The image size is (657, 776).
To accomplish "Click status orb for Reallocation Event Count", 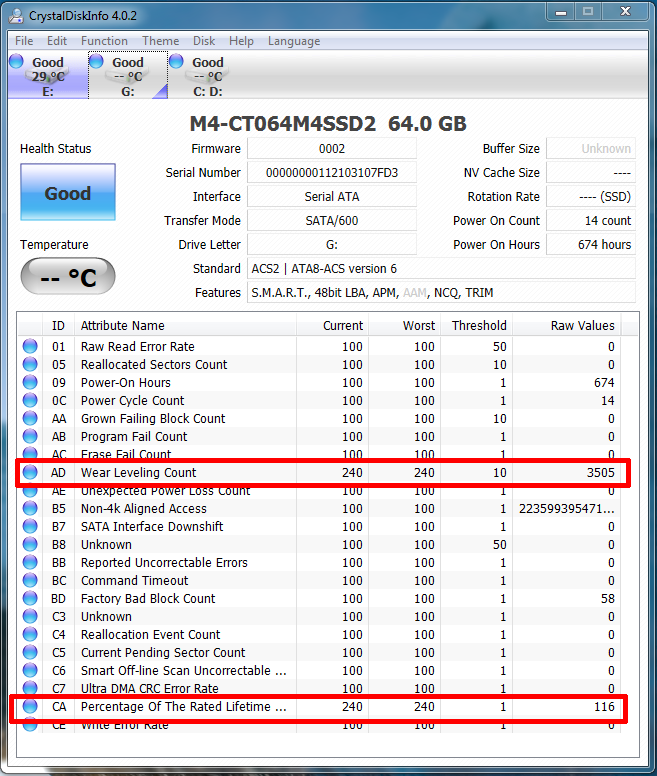I will click(x=30, y=634).
